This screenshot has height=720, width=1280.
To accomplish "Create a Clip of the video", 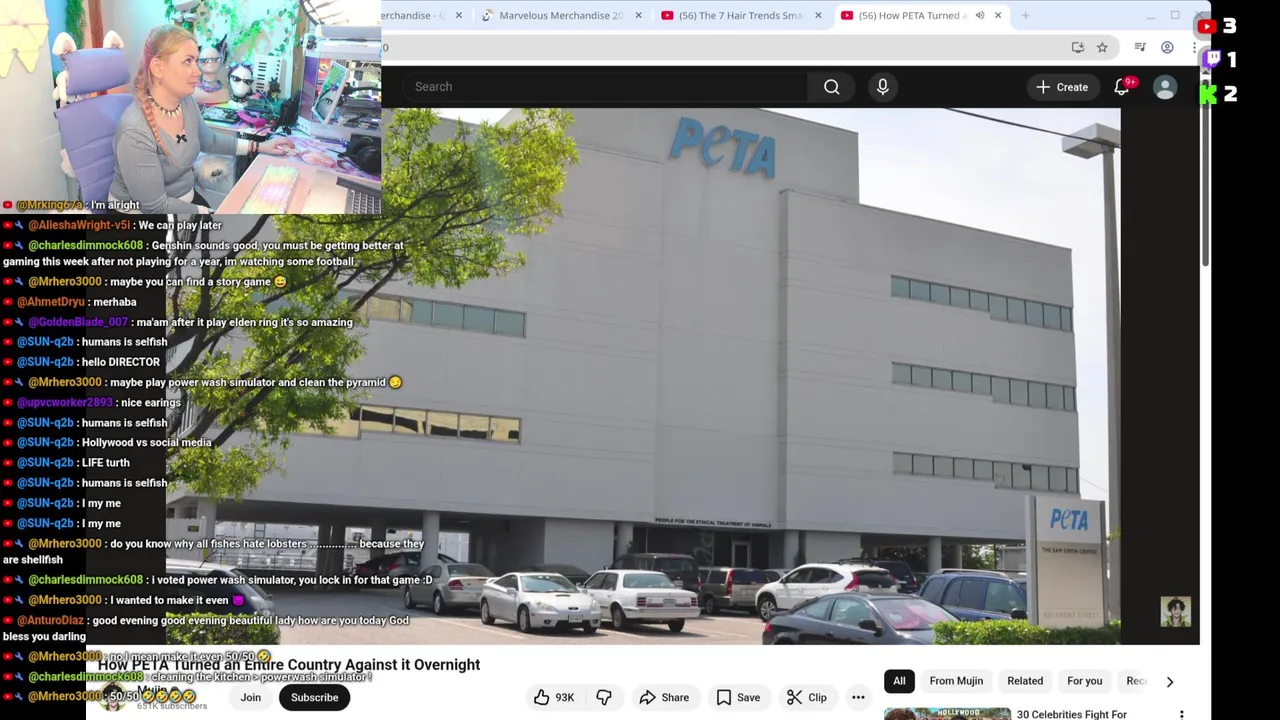I will click(x=806, y=698).
